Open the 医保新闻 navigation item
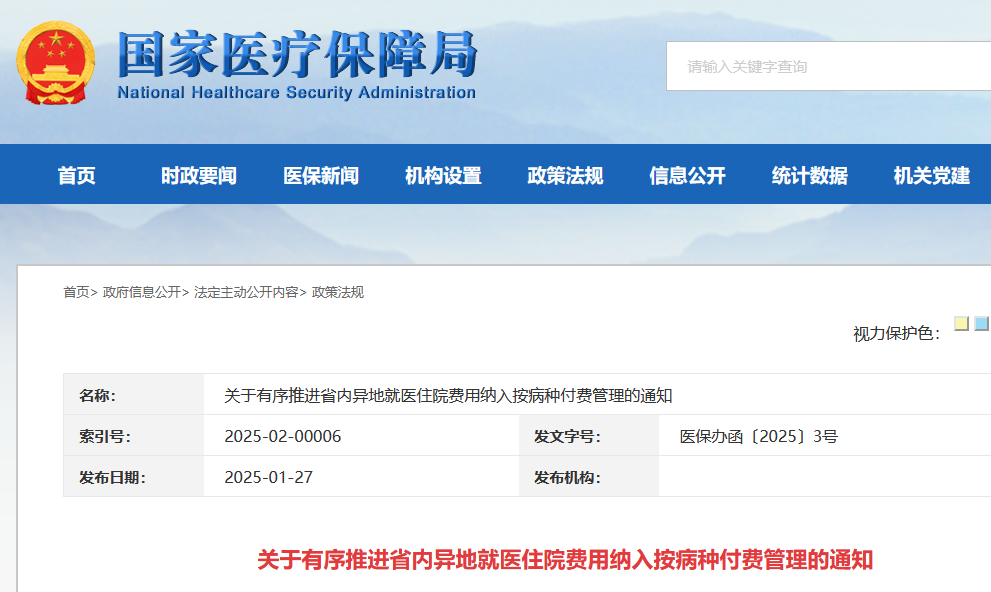 (x=321, y=175)
